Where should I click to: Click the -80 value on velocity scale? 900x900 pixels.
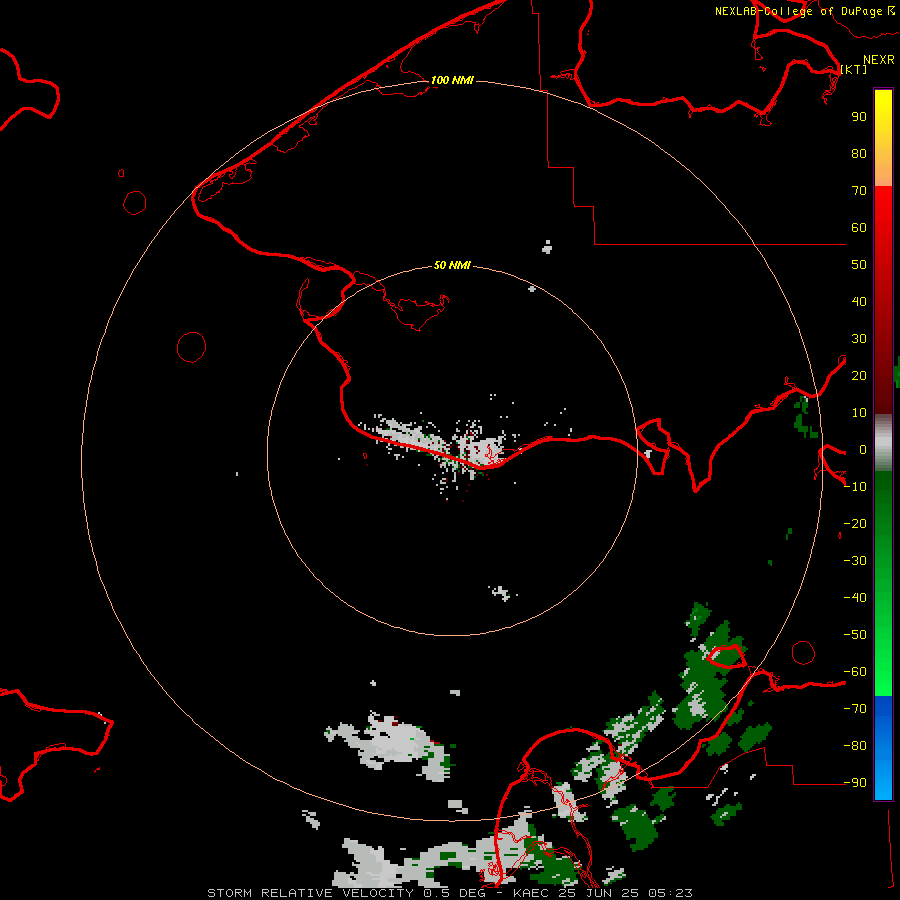pyautogui.click(x=855, y=746)
